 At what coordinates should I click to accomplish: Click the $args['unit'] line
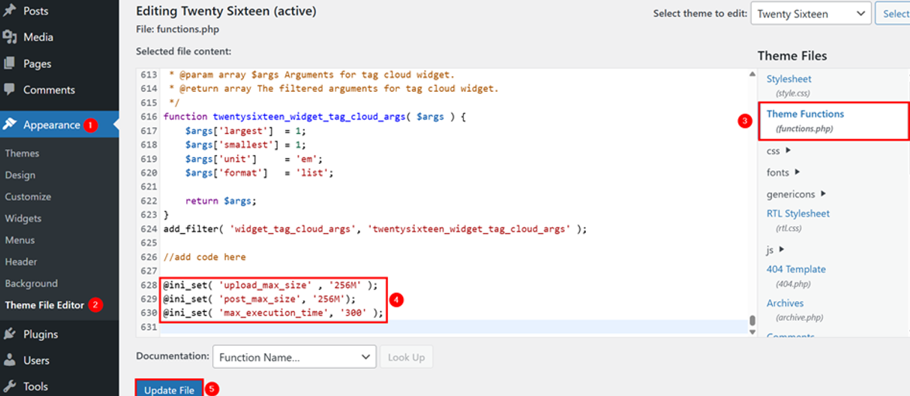pos(254,159)
